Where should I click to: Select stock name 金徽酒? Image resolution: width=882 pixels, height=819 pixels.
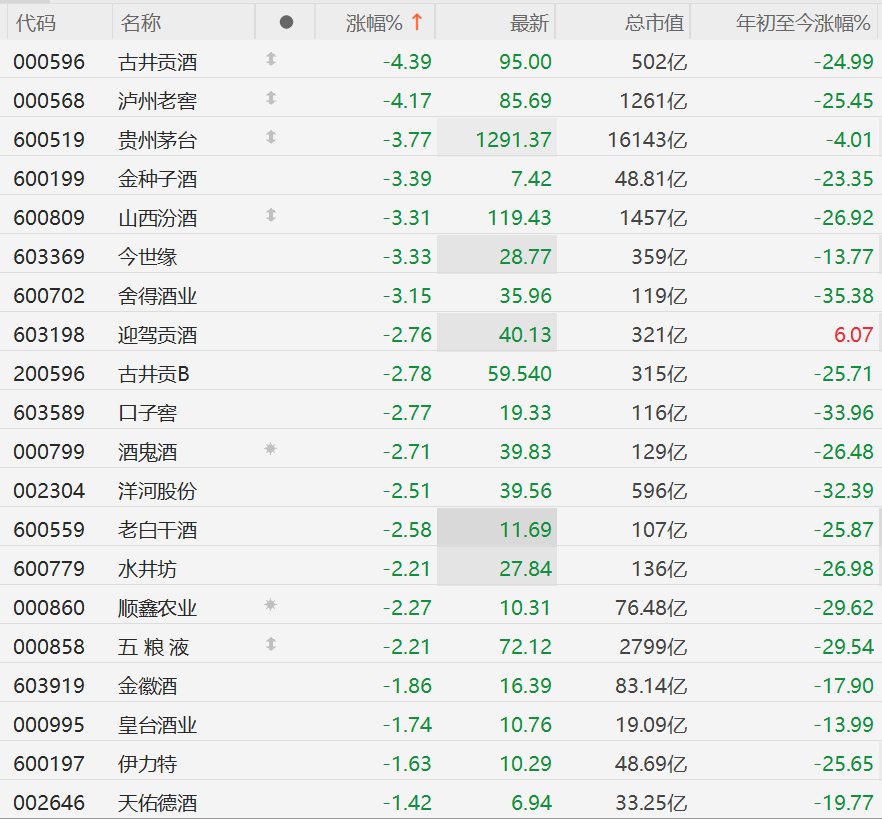pyautogui.click(x=147, y=686)
